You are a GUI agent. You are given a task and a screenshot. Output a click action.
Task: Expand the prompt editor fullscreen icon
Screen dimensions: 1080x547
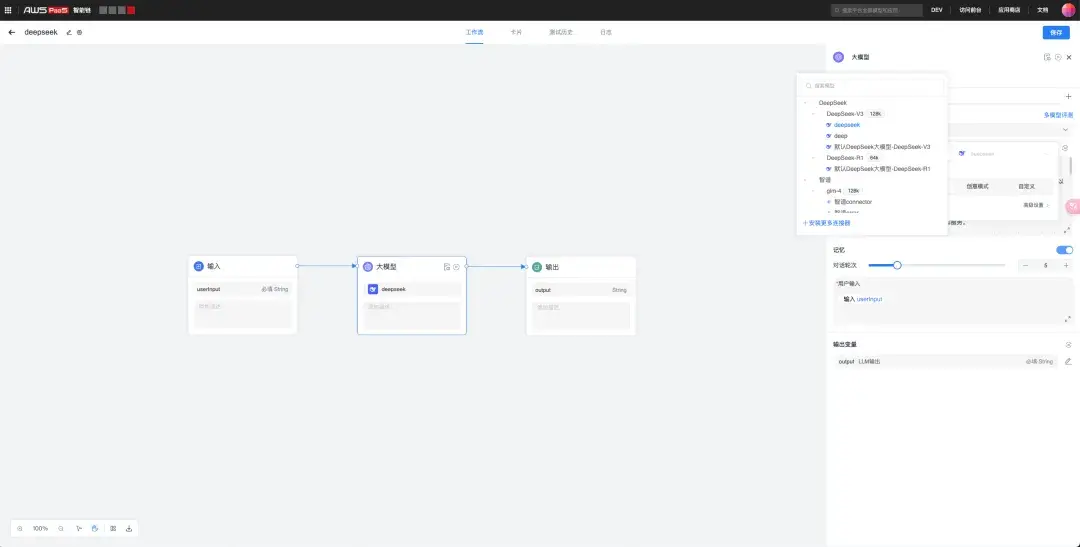coord(1068,229)
